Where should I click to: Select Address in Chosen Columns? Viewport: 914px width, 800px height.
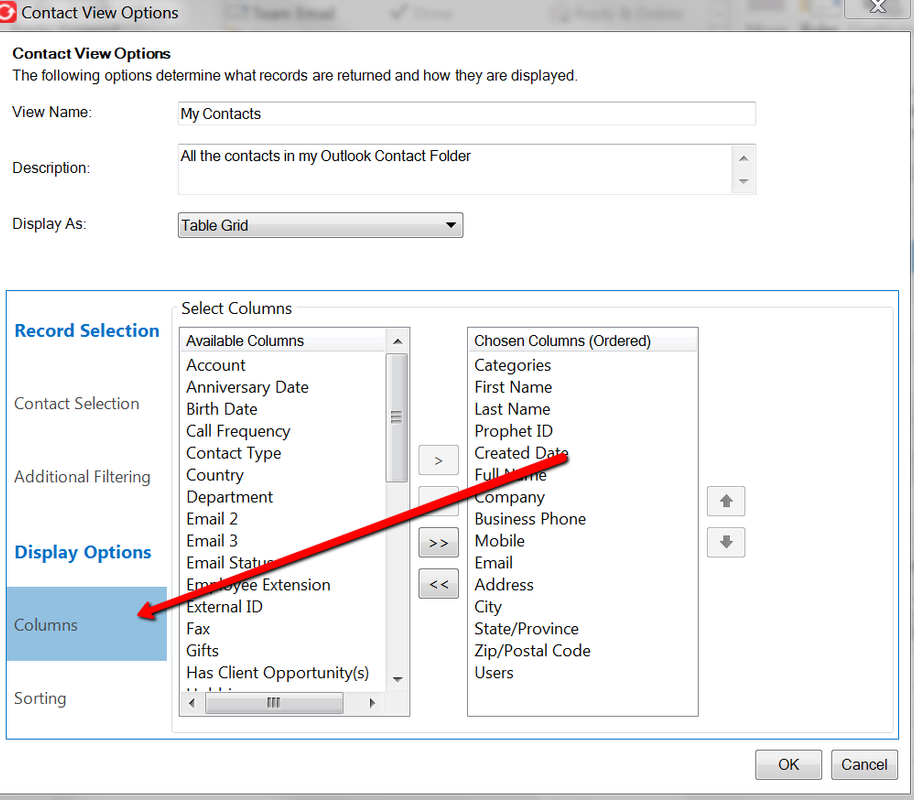[x=504, y=585]
